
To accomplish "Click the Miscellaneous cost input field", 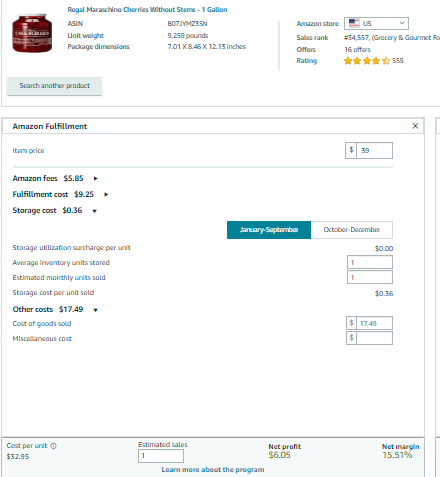I will pyautogui.click(x=374, y=338).
